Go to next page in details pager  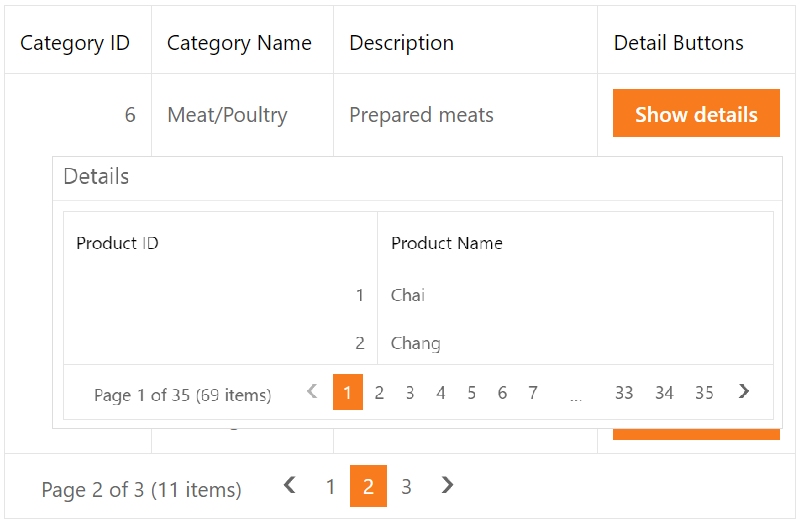[743, 392]
